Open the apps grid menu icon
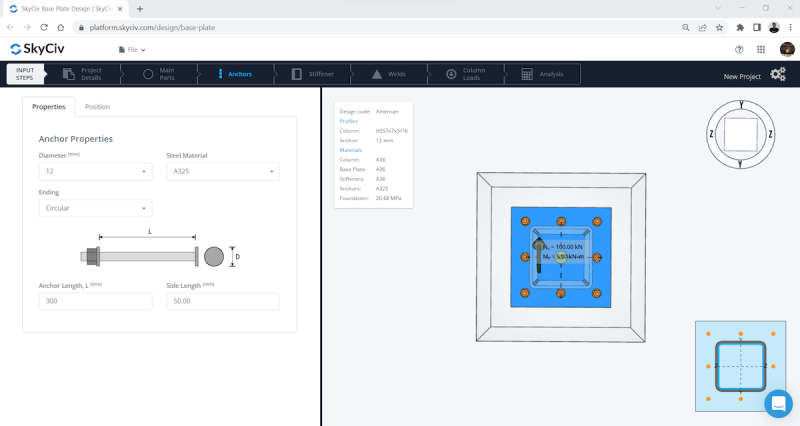The height and width of the screenshot is (426, 800). (x=761, y=49)
